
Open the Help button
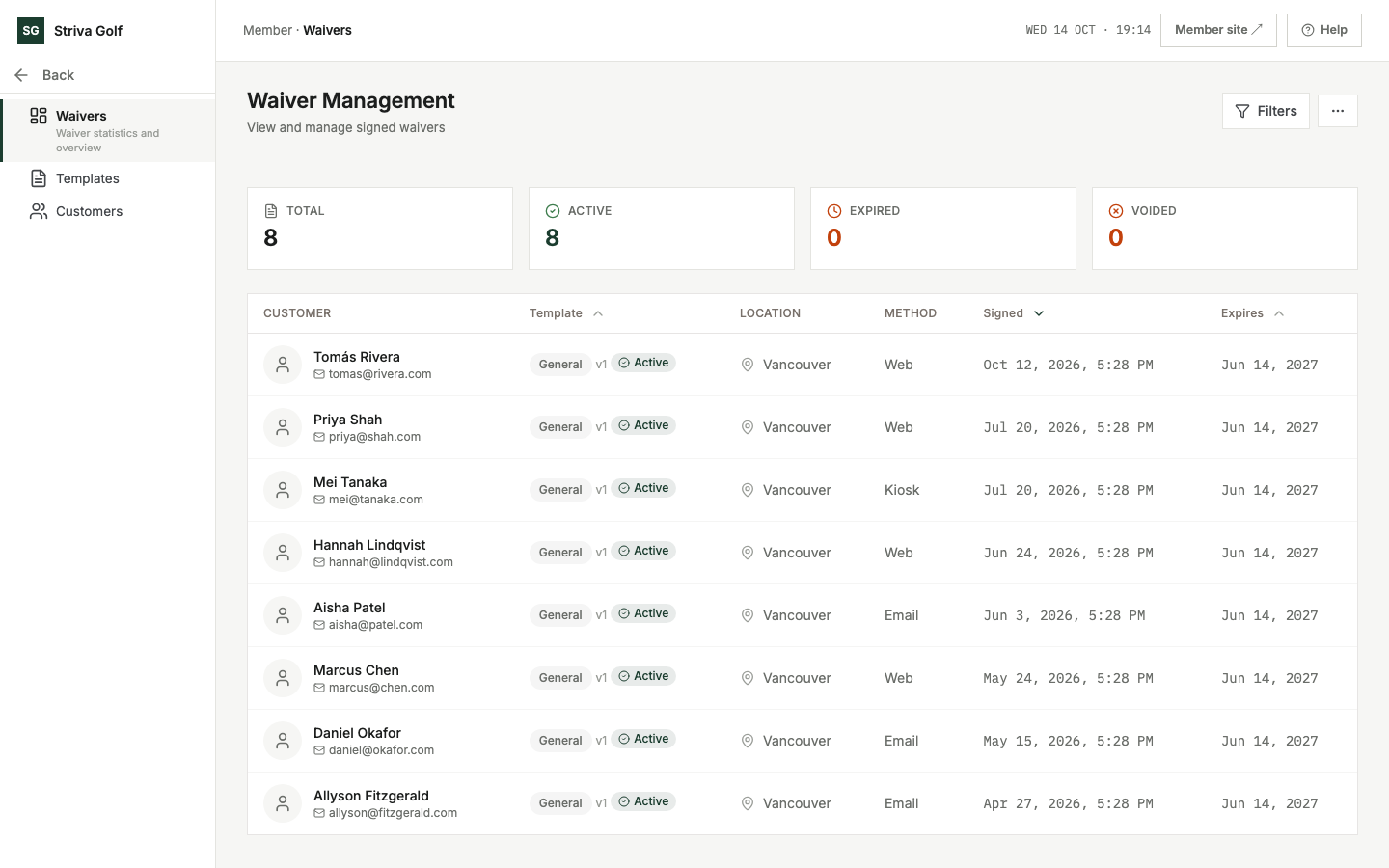tap(1324, 30)
